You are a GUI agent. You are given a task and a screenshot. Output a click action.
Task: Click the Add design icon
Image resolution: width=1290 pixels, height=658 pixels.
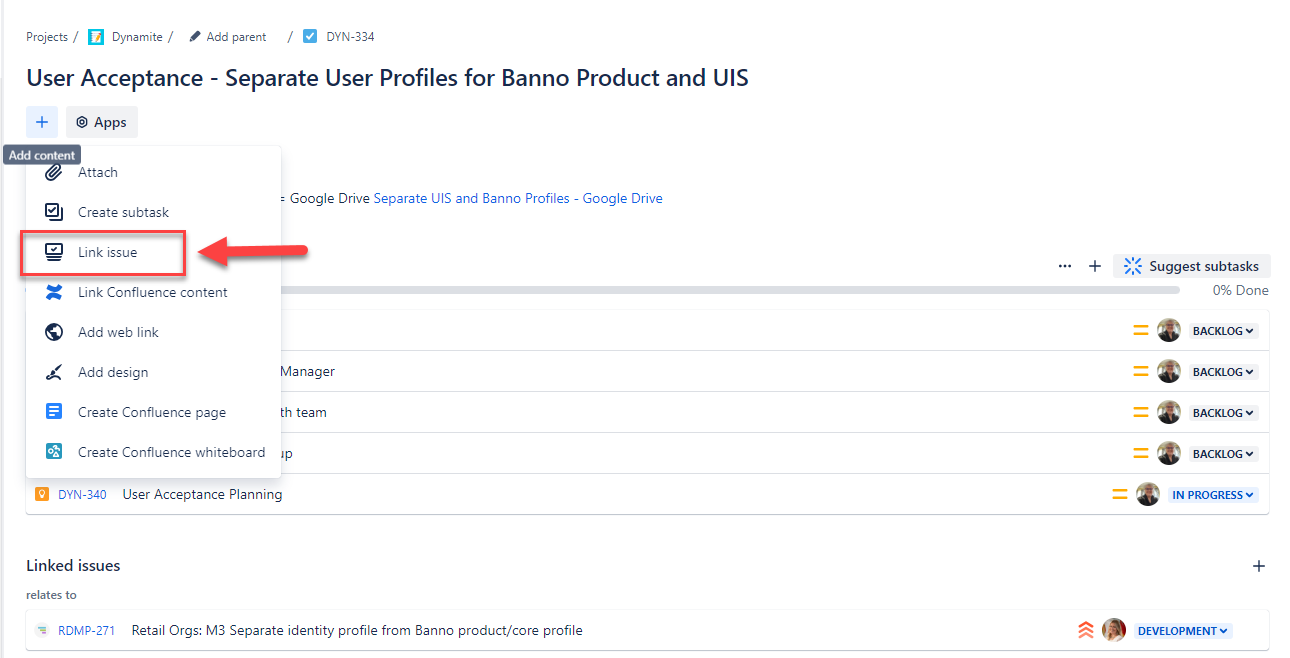coord(55,372)
